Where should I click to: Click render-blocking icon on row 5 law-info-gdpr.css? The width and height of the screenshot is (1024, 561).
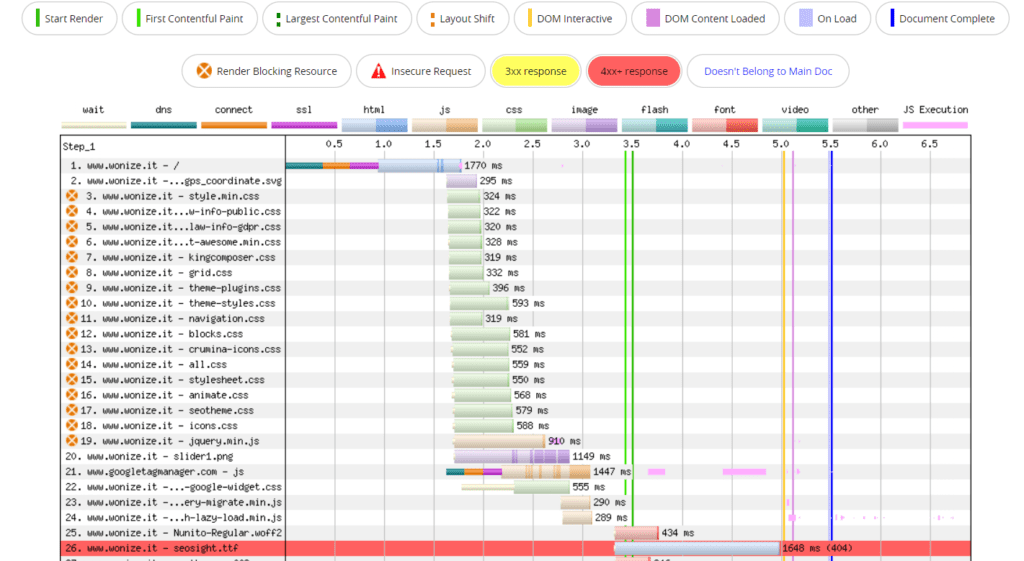(x=72, y=227)
